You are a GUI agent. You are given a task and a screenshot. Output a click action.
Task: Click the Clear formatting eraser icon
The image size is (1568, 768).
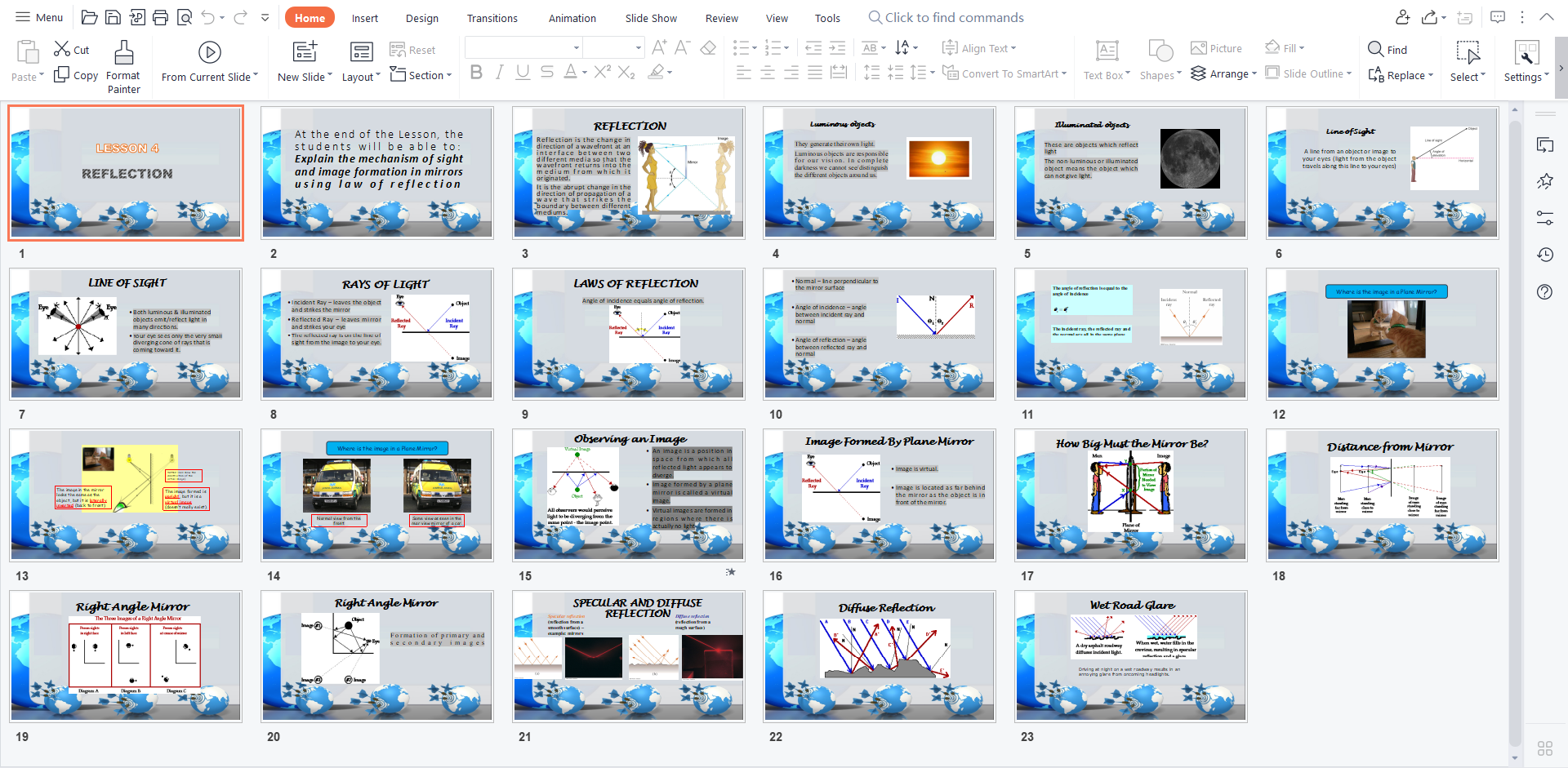708,47
